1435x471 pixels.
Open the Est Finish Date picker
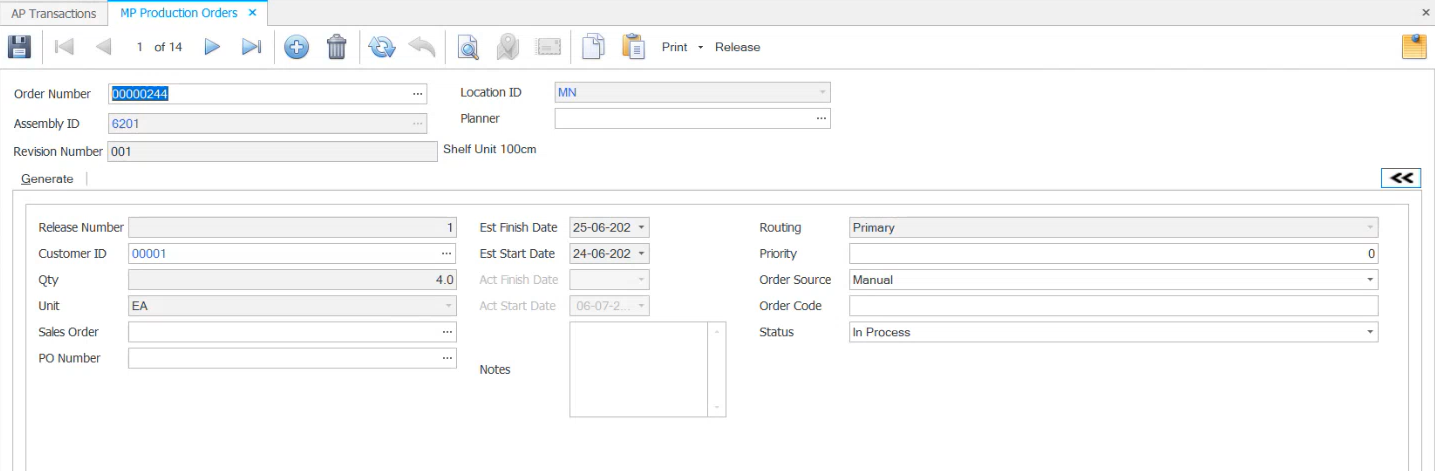641,228
